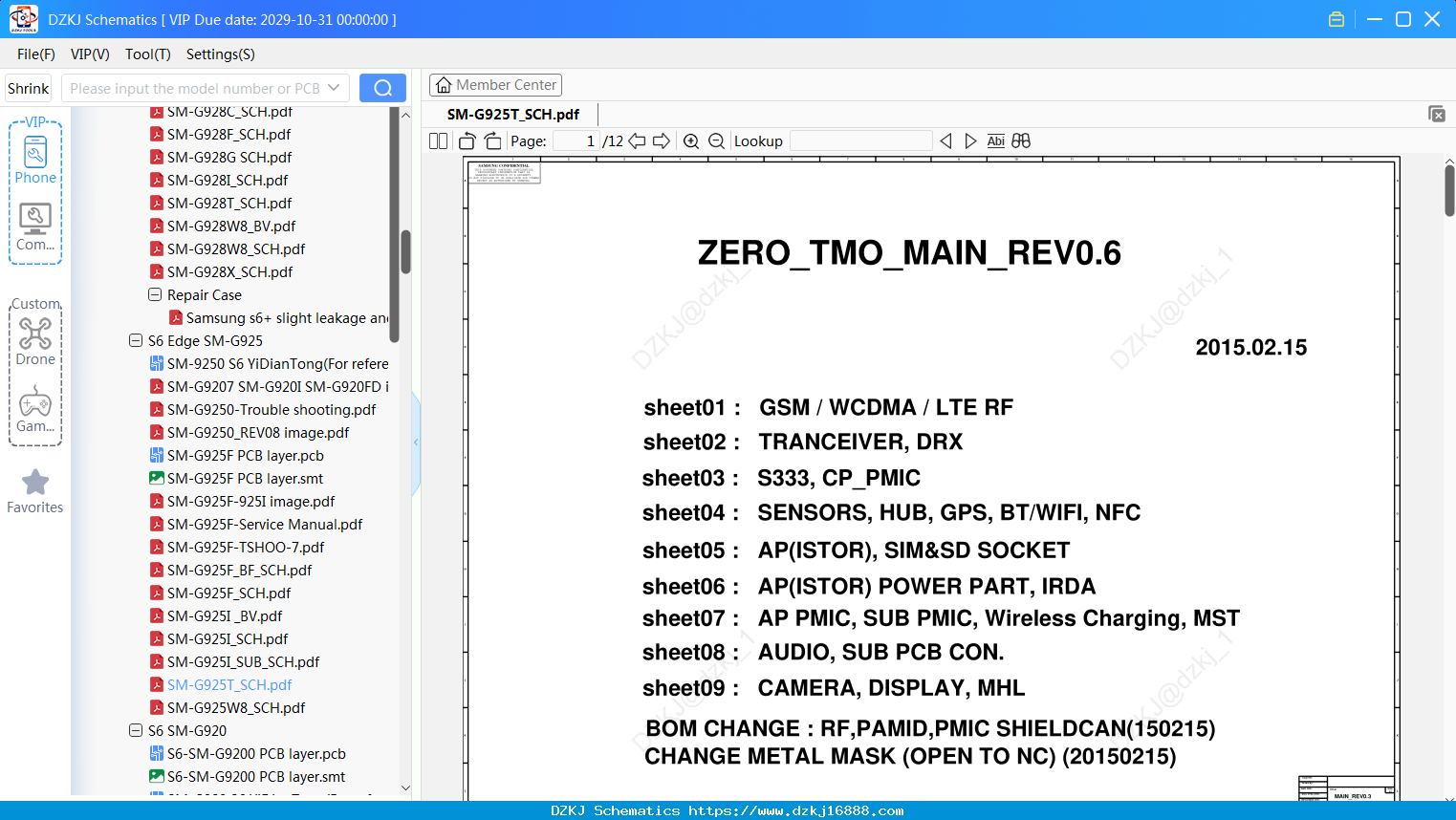Open the File(F) menu
The width and height of the screenshot is (1456, 820).
pos(36,54)
